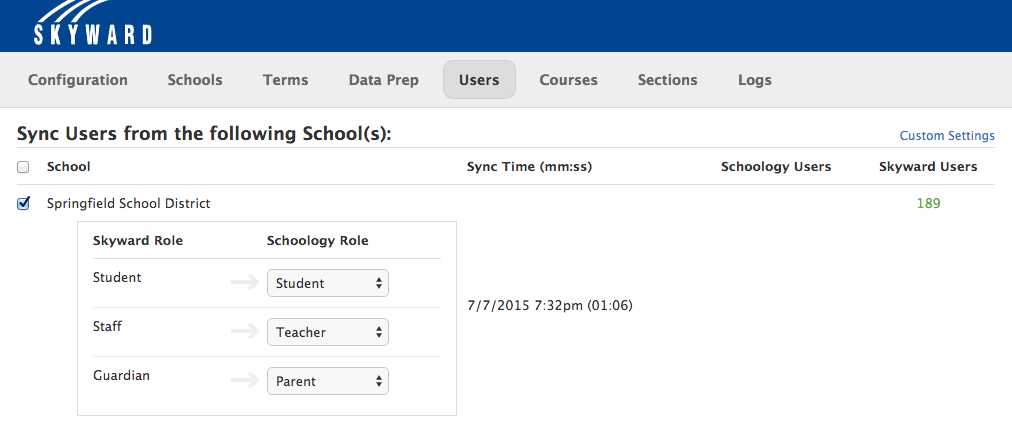Open the Student Schoology role dropdown
The image size is (1012, 424).
click(327, 283)
